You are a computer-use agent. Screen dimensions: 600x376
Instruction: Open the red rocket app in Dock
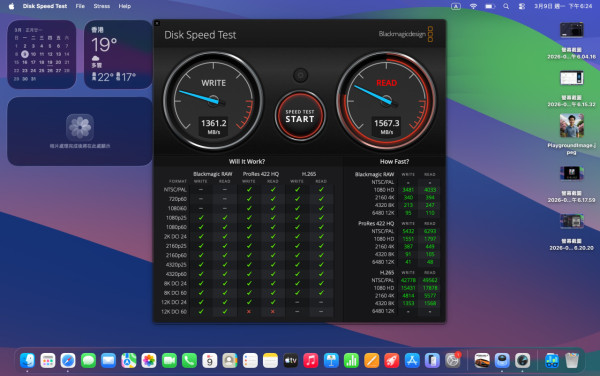click(x=392, y=360)
